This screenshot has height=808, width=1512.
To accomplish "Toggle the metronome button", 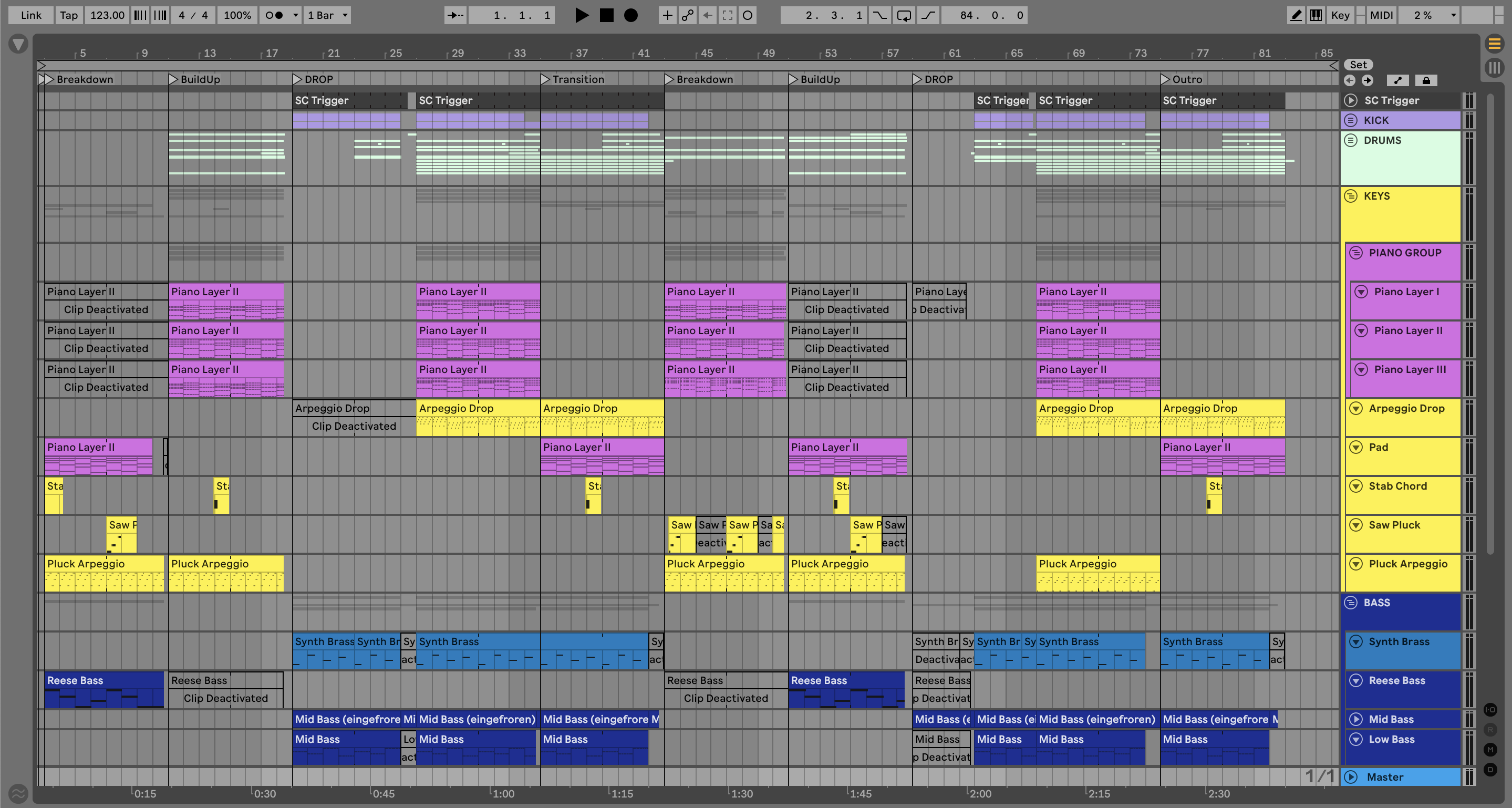I will (x=274, y=15).
